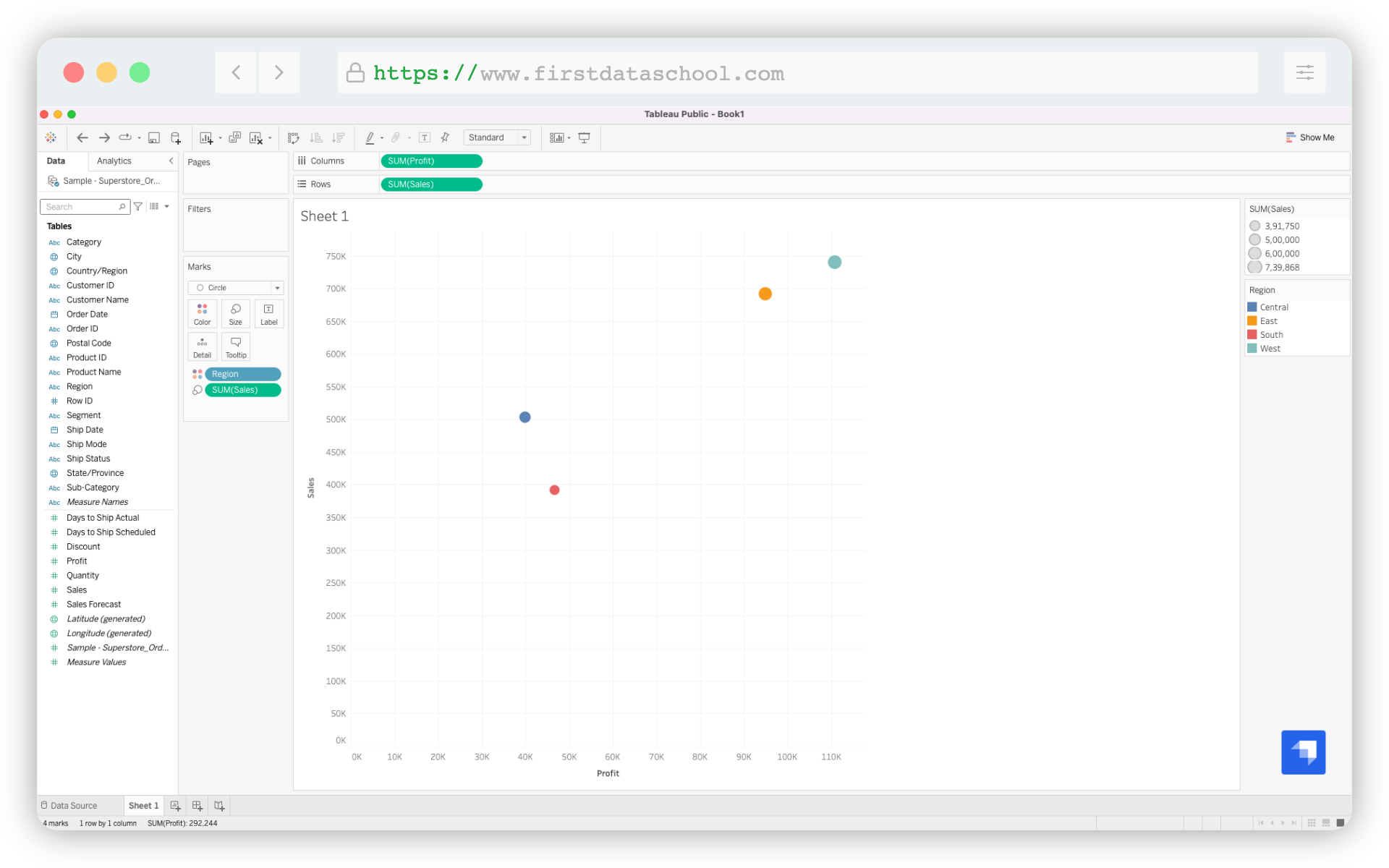The width and height of the screenshot is (1389, 868).
Task: Click the Show Mark Labels icon
Action: (x=425, y=137)
